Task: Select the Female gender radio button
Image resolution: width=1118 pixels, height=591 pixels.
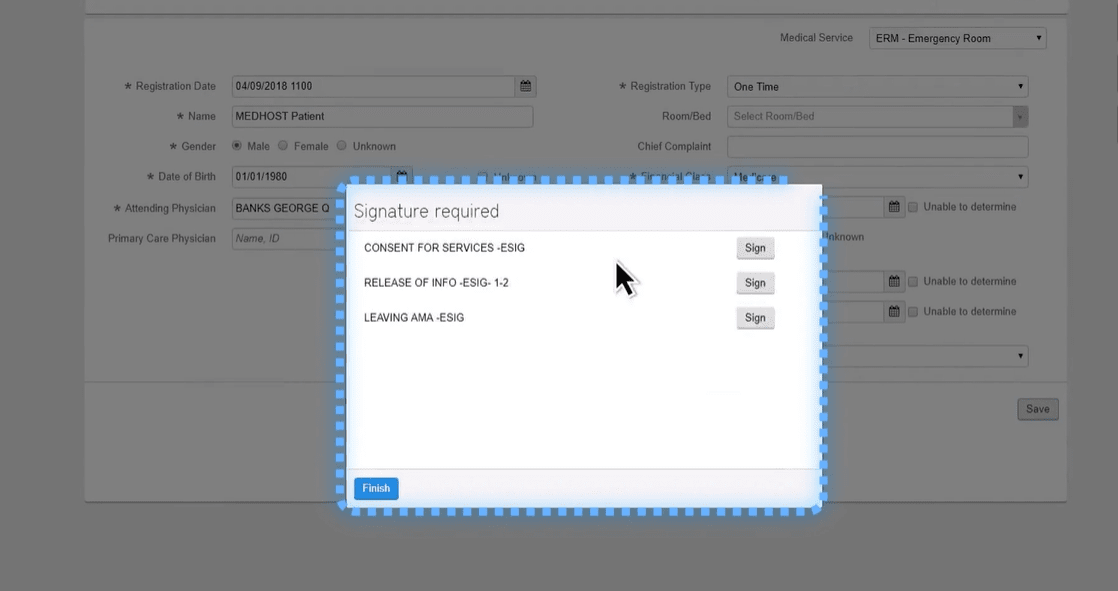Action: (283, 145)
